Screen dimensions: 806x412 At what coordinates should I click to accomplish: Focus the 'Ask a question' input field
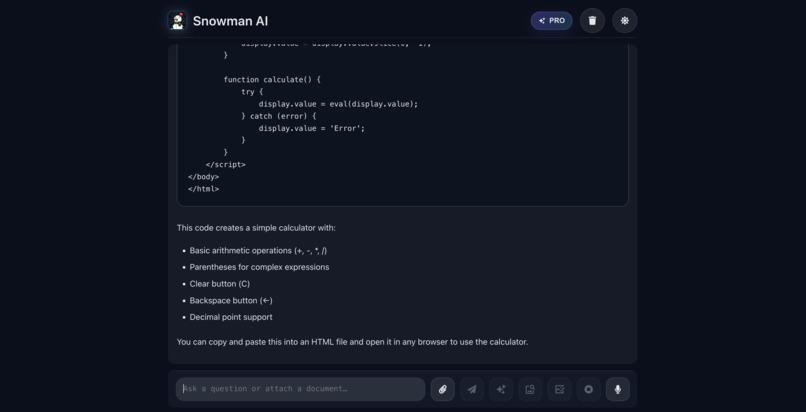pyautogui.click(x=301, y=389)
